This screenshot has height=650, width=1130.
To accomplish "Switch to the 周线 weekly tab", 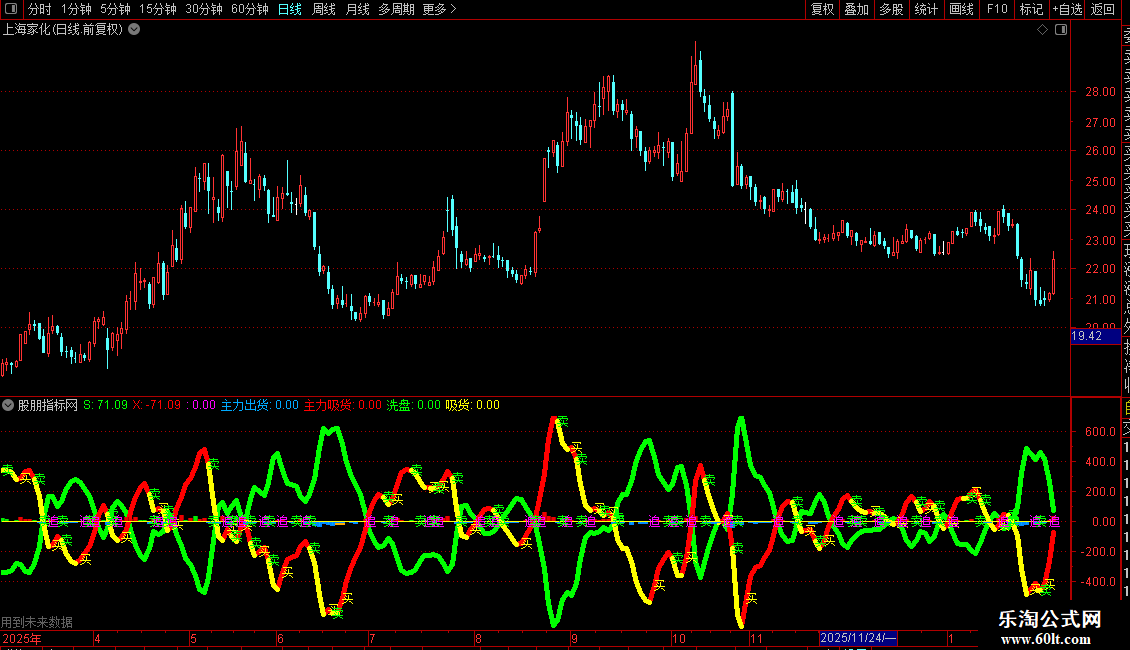I will point(324,9).
